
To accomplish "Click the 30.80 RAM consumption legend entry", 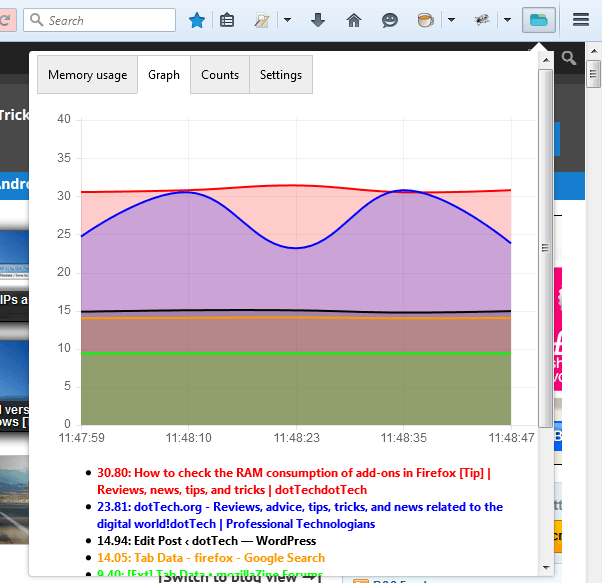I will (294, 481).
